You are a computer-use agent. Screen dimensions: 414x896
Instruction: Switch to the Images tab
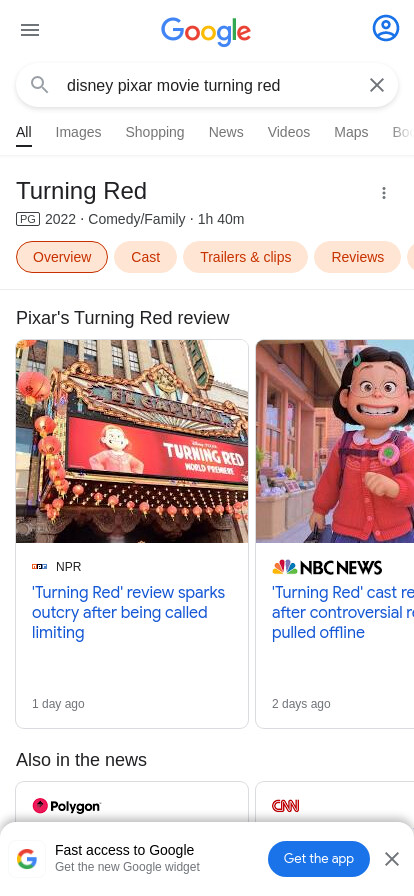click(78, 132)
